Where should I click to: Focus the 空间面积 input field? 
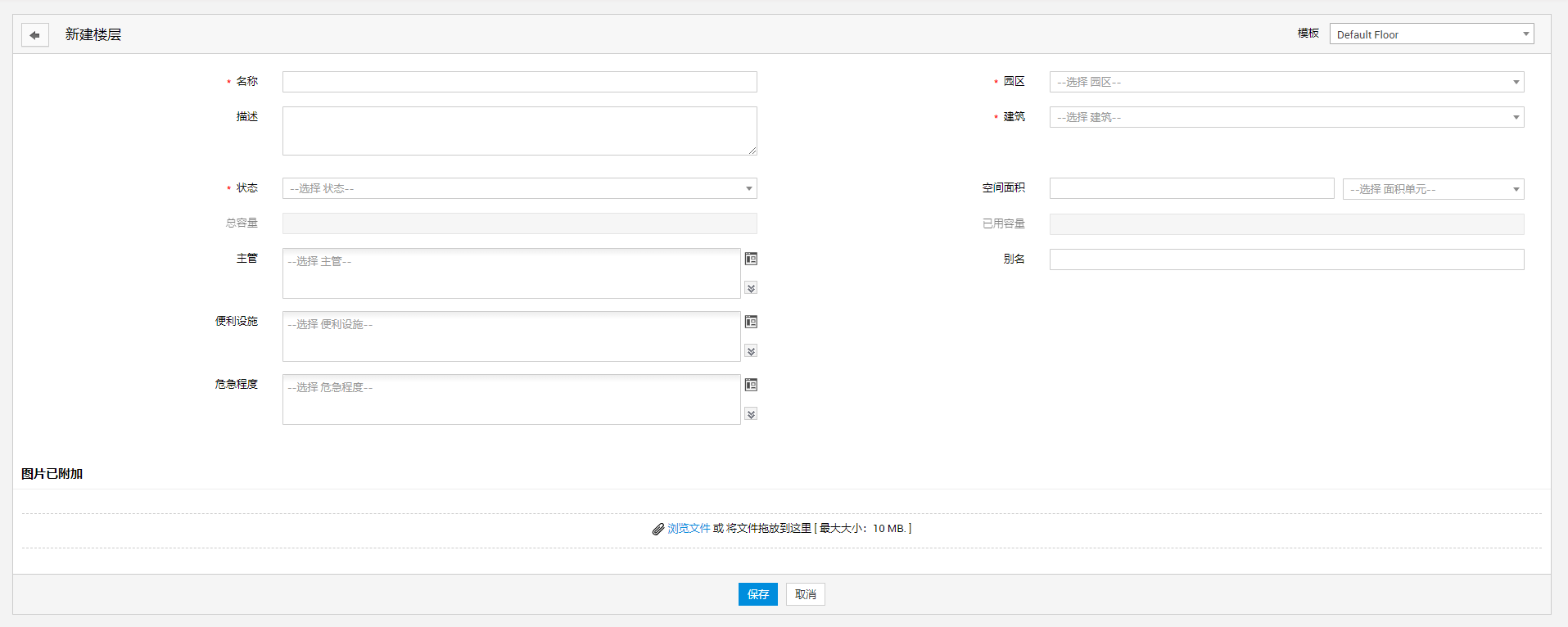click(x=1191, y=188)
